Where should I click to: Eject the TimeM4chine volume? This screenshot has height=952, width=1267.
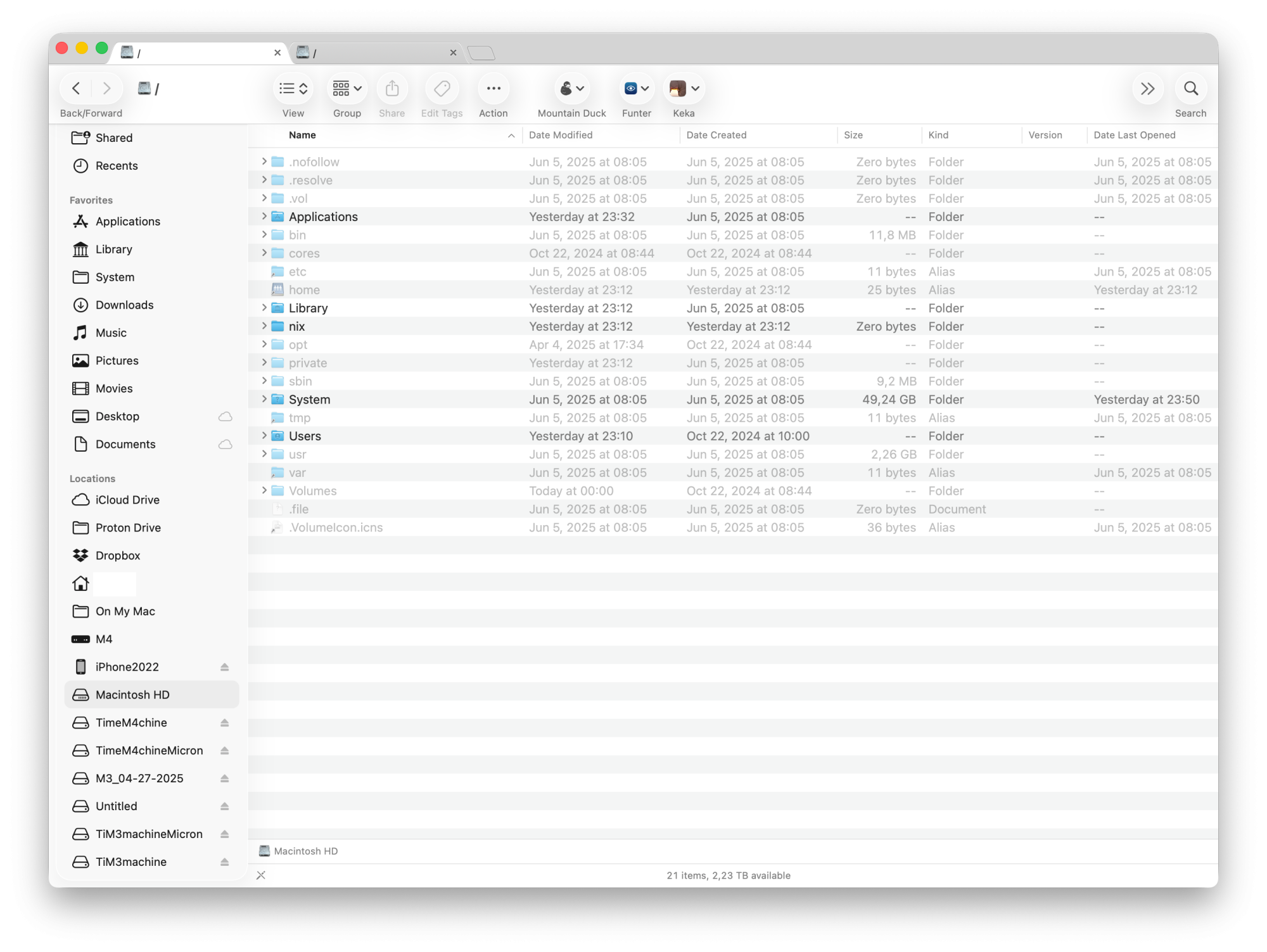pos(224,723)
